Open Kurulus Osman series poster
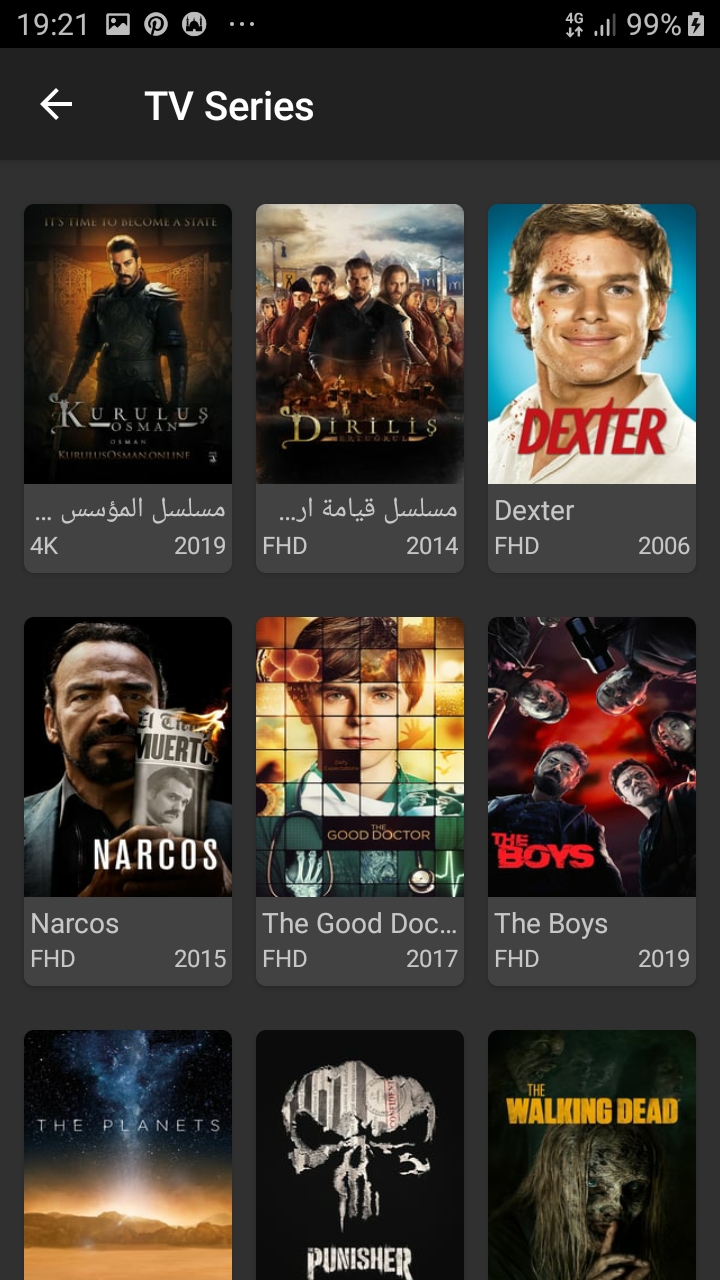The image size is (720, 1280). [x=128, y=344]
